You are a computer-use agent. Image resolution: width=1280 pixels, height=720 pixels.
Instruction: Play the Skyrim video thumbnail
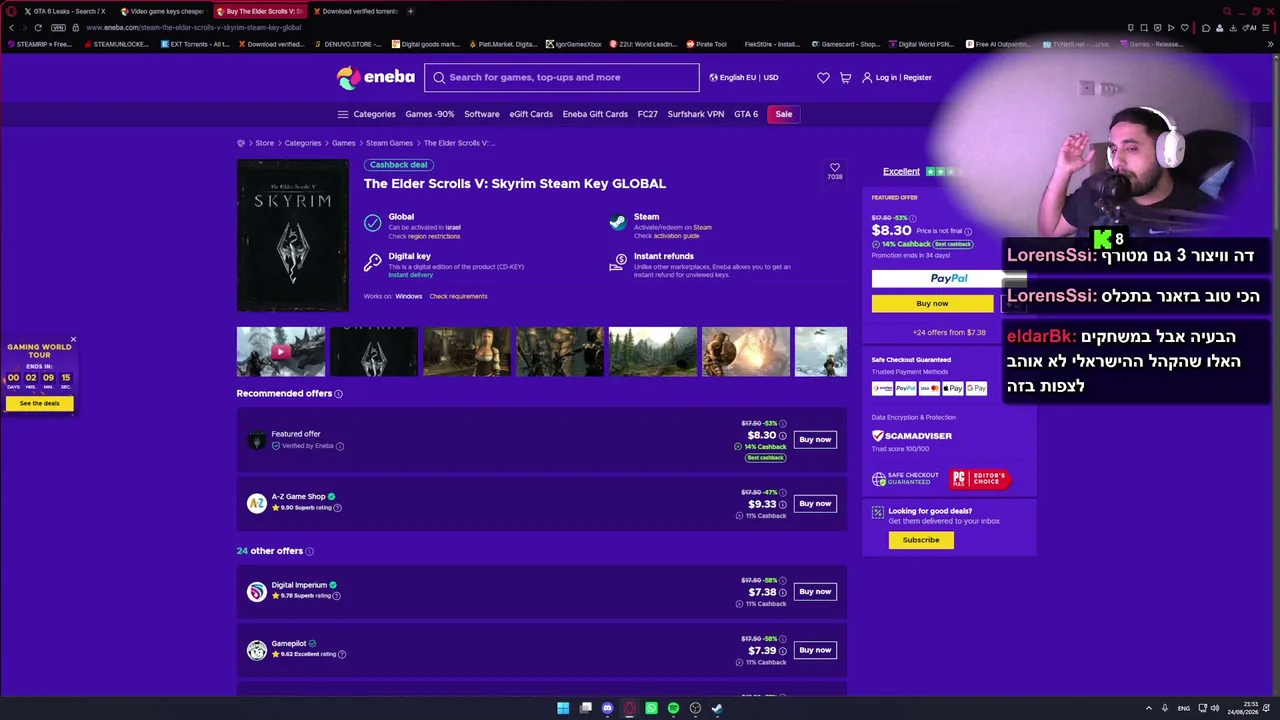[281, 351]
